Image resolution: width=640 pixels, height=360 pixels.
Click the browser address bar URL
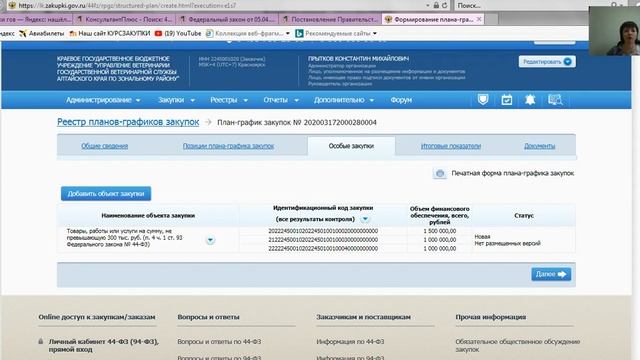tap(127, 6)
